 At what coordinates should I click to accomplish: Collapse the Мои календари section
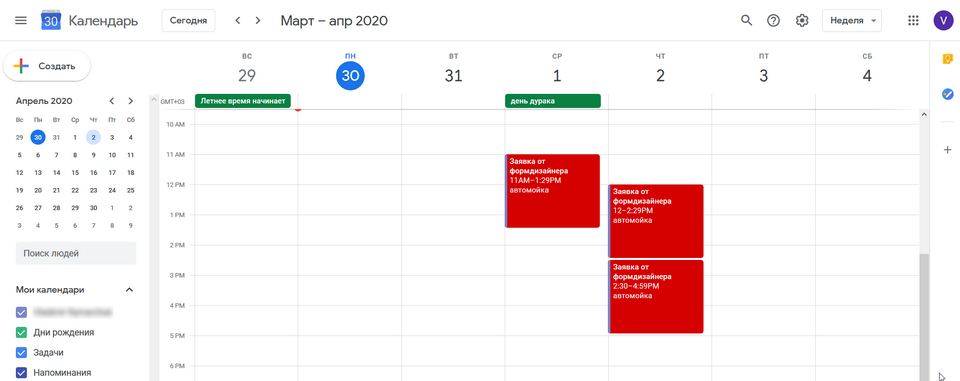(x=129, y=290)
